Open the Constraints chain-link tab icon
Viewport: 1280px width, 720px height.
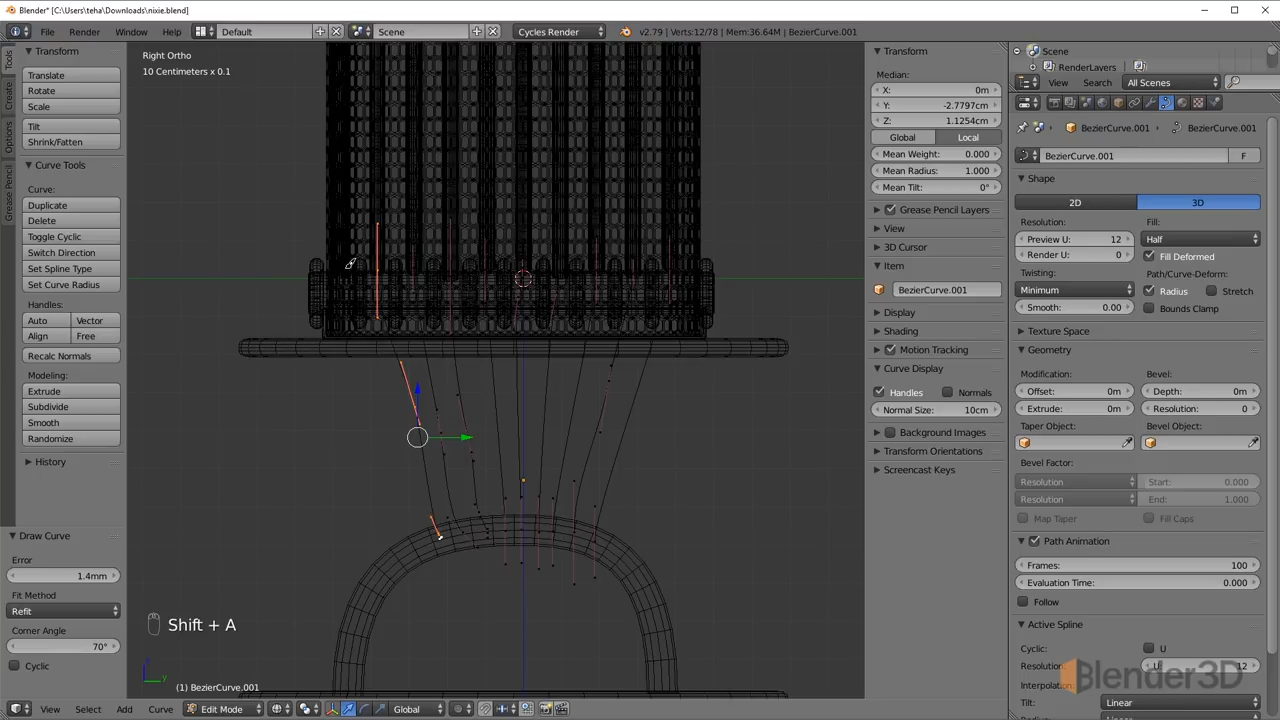coord(1134,102)
